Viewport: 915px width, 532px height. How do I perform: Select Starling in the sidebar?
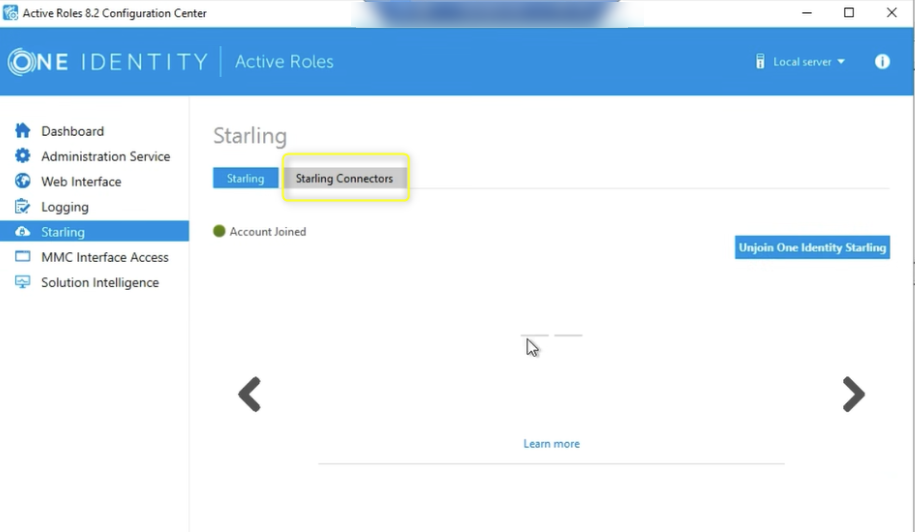pos(95,232)
